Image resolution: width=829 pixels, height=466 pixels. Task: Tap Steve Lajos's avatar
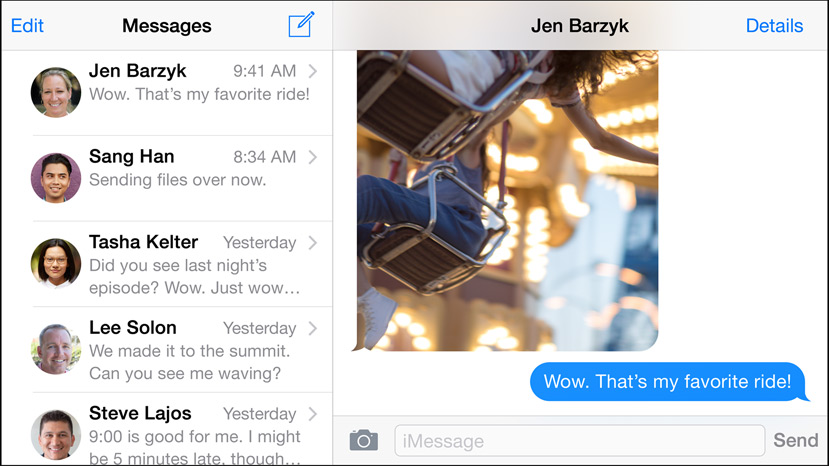click(56, 434)
